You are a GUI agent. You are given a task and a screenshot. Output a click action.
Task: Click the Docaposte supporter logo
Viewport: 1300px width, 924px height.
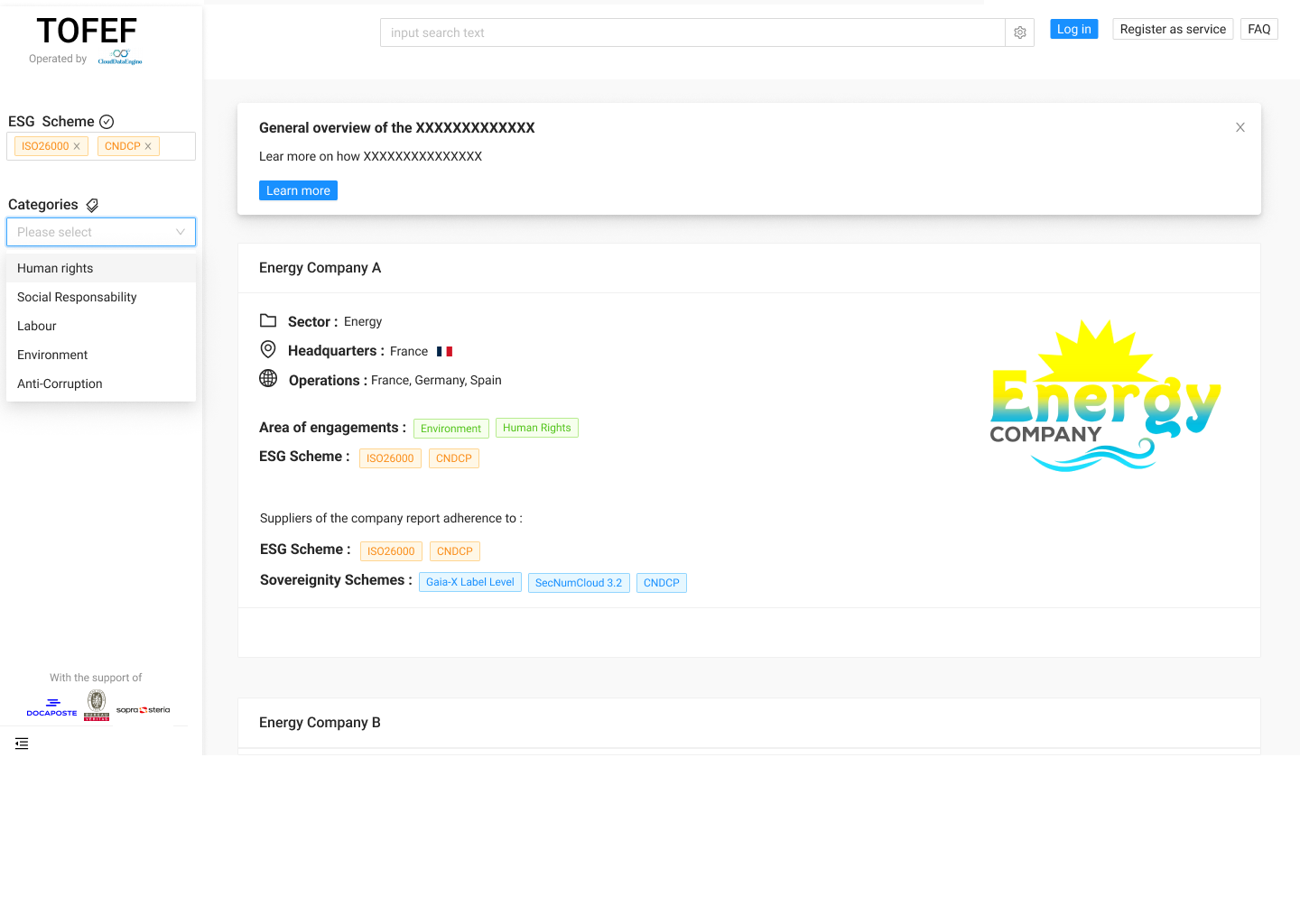point(51,707)
